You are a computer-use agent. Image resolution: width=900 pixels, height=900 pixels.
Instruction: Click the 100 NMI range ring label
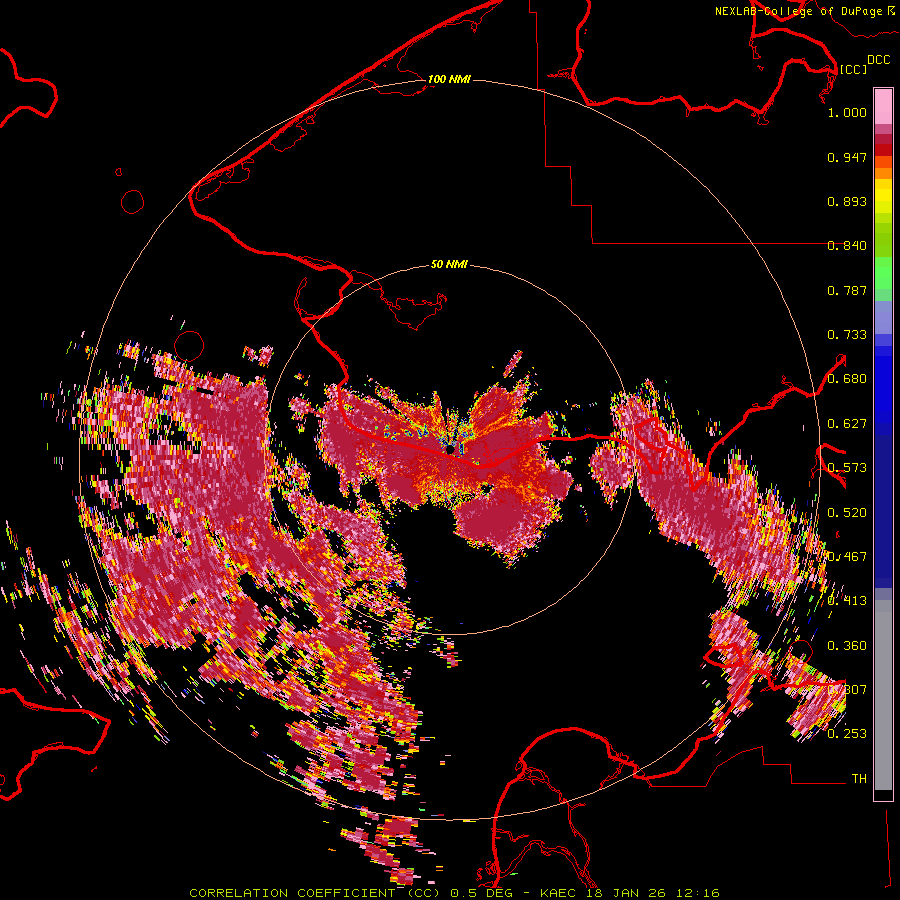click(449, 79)
